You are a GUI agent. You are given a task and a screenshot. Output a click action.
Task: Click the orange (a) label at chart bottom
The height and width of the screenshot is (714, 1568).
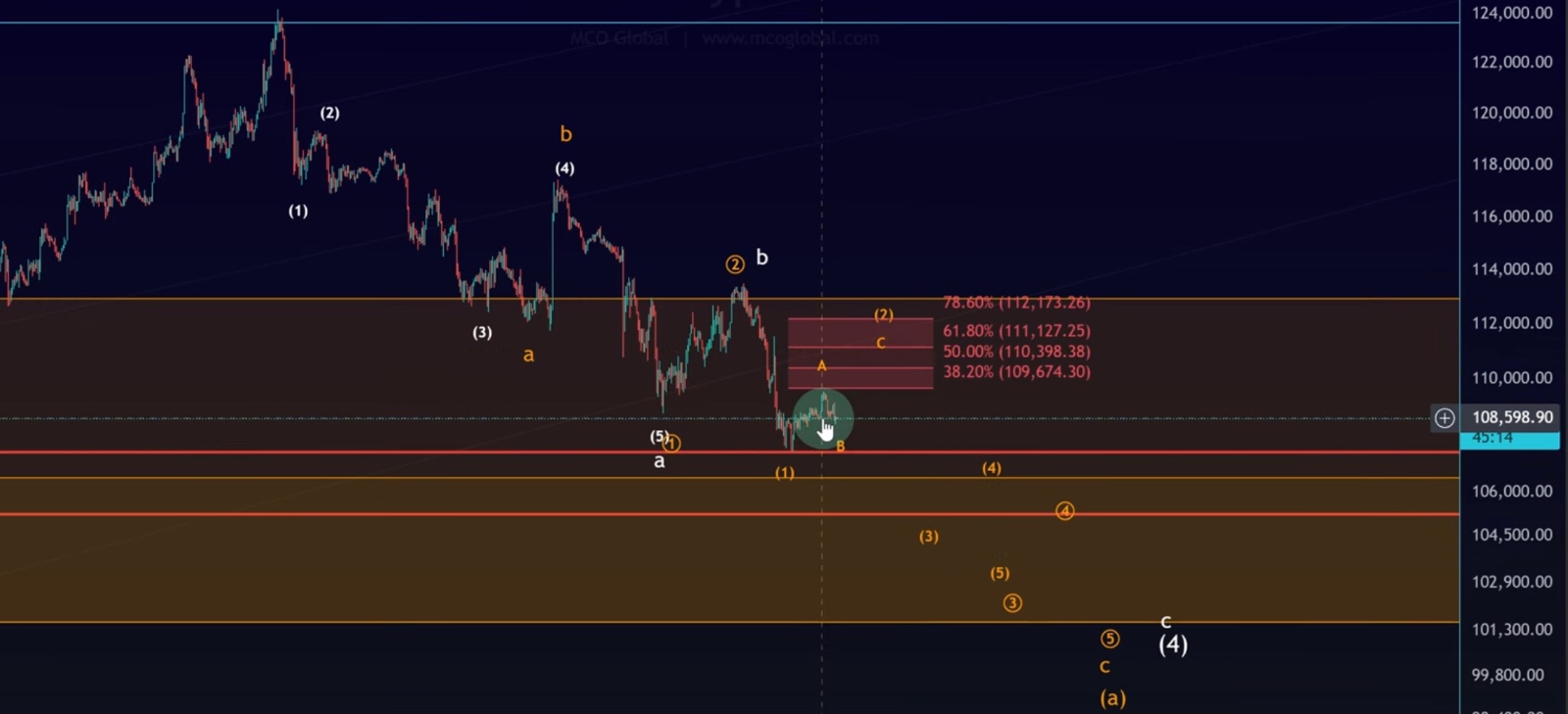(1112, 698)
